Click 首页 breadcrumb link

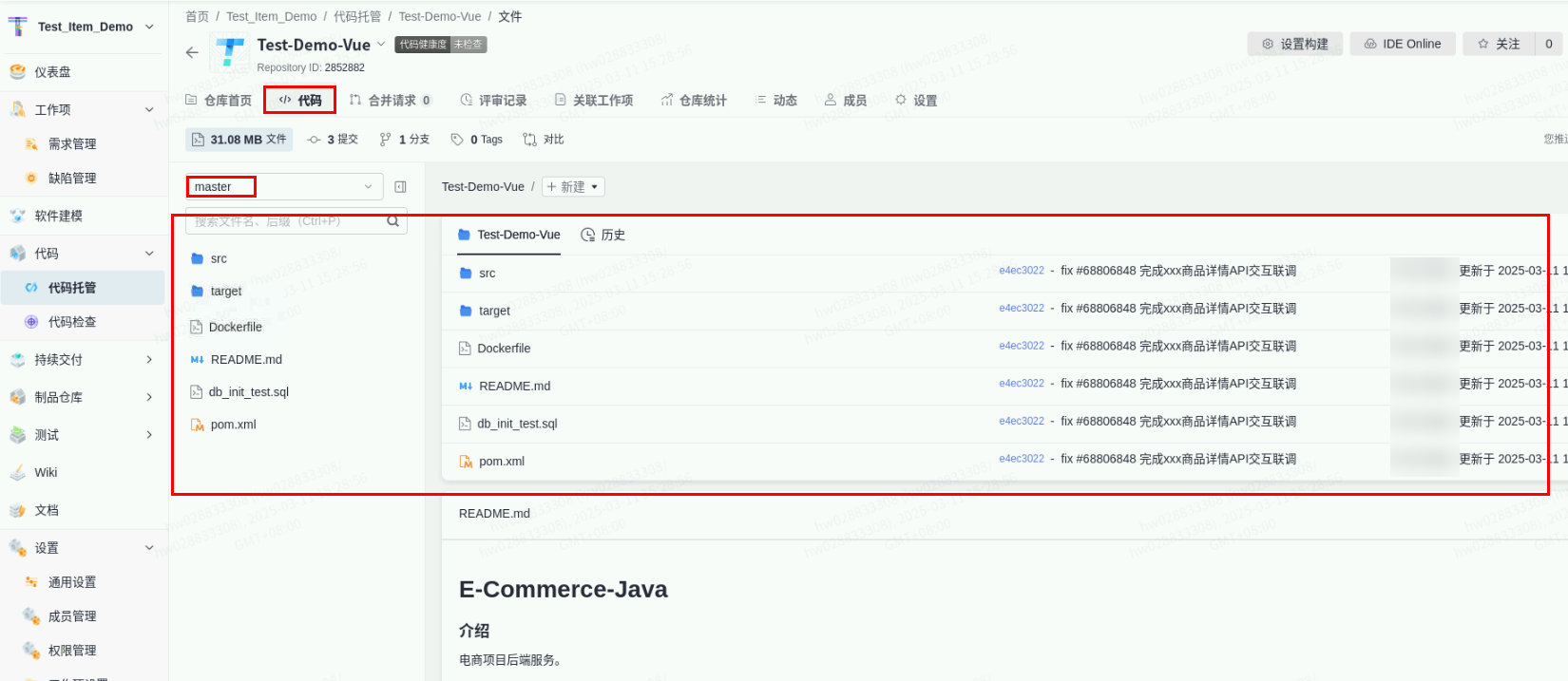click(x=197, y=16)
